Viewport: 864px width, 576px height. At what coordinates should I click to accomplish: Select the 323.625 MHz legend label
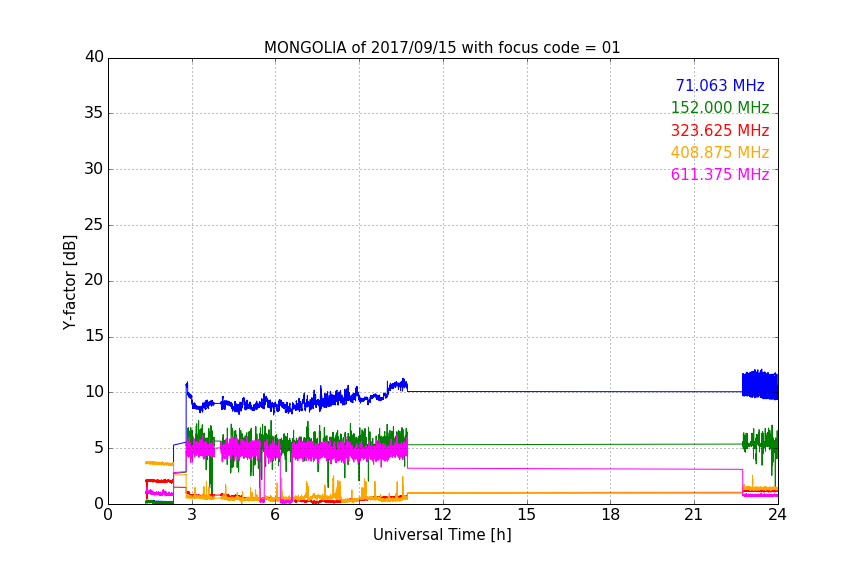point(720,131)
